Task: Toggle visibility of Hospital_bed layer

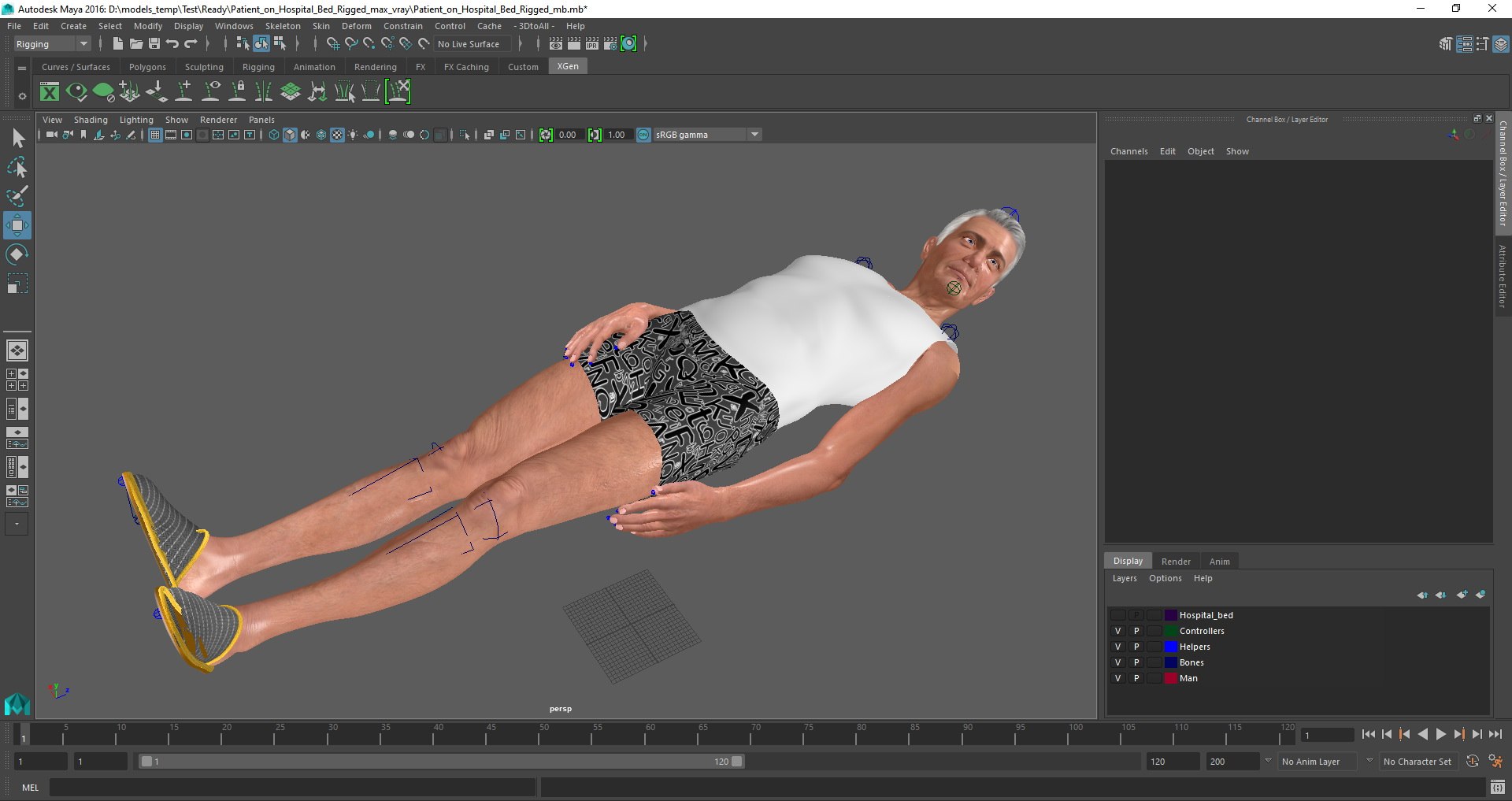Action: click(x=1117, y=615)
